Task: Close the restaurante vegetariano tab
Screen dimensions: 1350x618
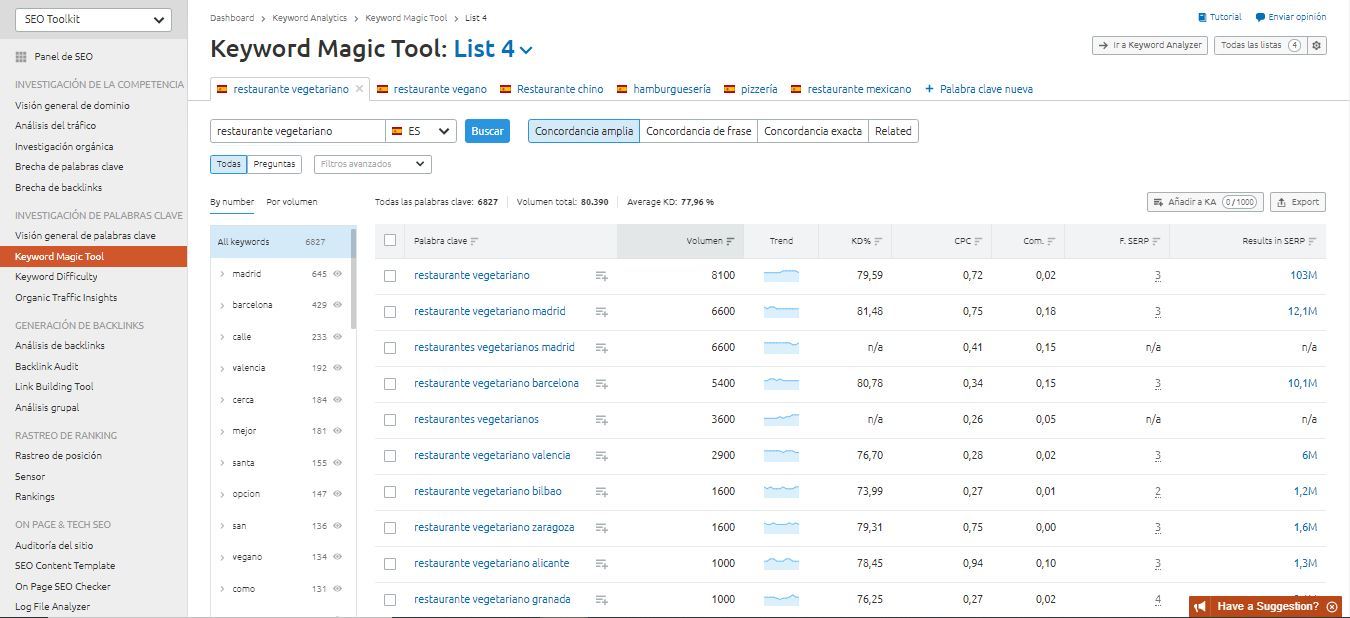Action: click(x=360, y=88)
